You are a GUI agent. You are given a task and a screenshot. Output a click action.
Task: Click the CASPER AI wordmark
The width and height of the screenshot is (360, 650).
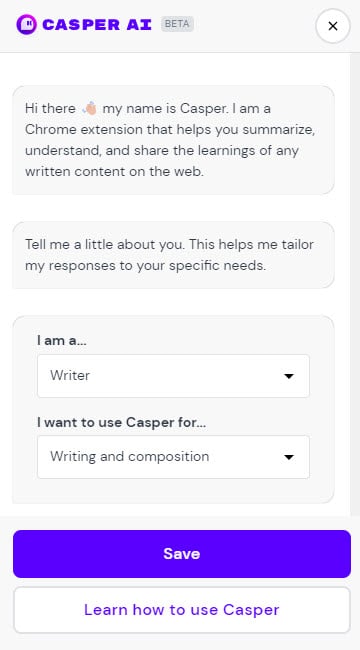point(98,25)
